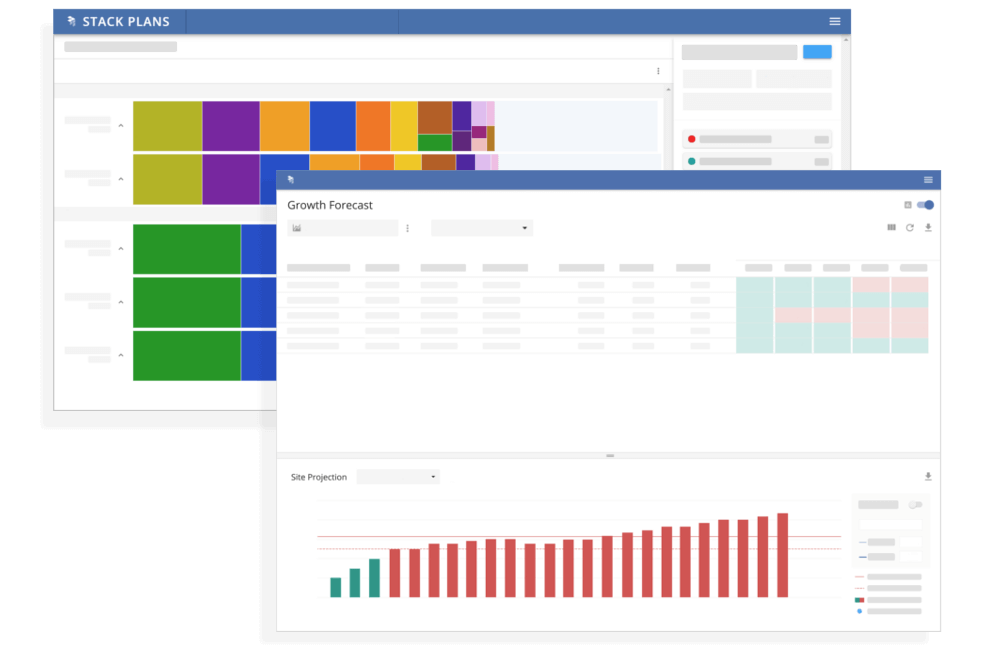The height and width of the screenshot is (650, 1000).
Task: Click the field with the bar-chart icon
Action: click(342, 228)
